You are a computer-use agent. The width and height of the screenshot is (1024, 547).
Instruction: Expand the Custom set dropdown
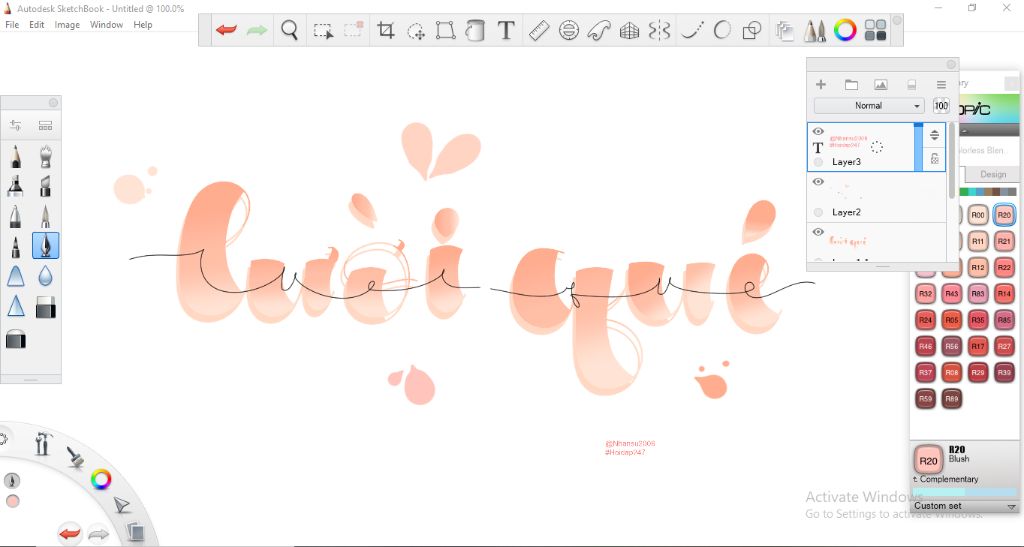click(x=965, y=506)
